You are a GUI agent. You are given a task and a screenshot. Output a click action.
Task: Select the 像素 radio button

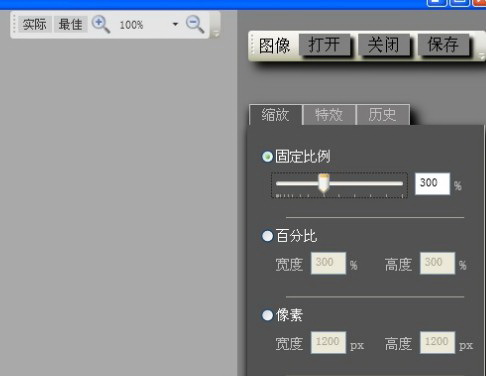(x=267, y=315)
